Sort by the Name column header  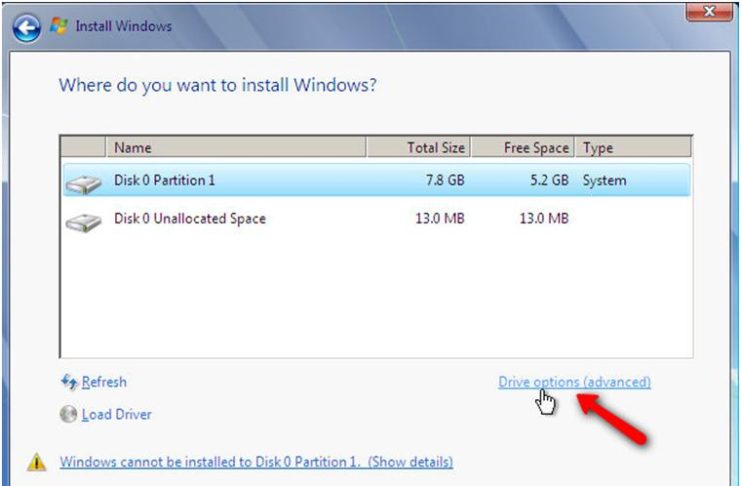236,148
